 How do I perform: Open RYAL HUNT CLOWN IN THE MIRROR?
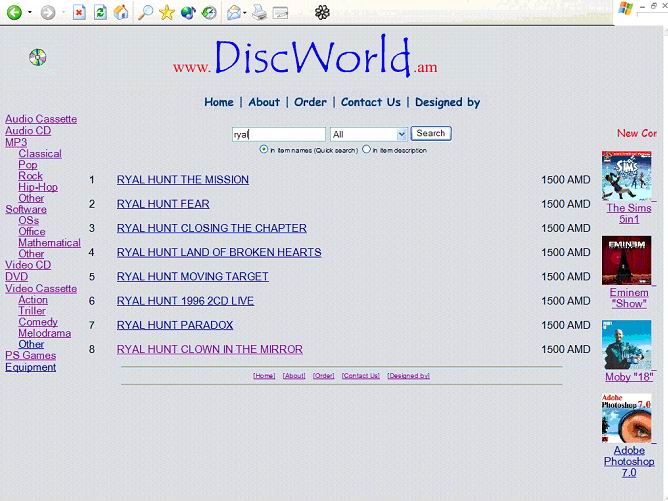click(210, 350)
